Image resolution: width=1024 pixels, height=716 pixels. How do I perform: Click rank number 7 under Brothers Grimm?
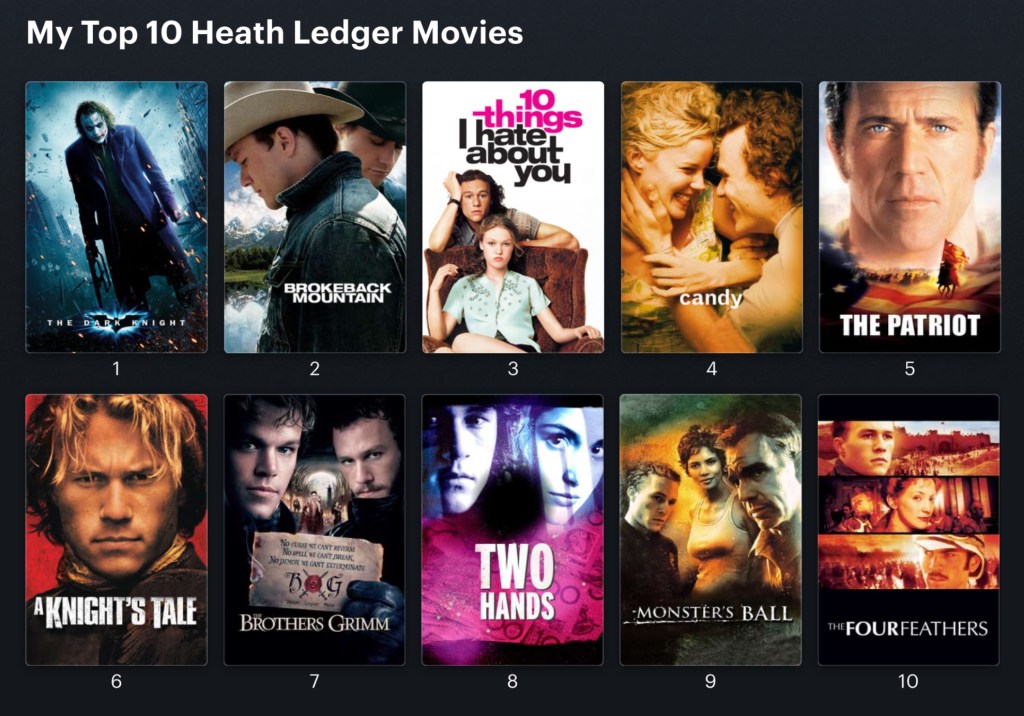pyautogui.click(x=315, y=681)
